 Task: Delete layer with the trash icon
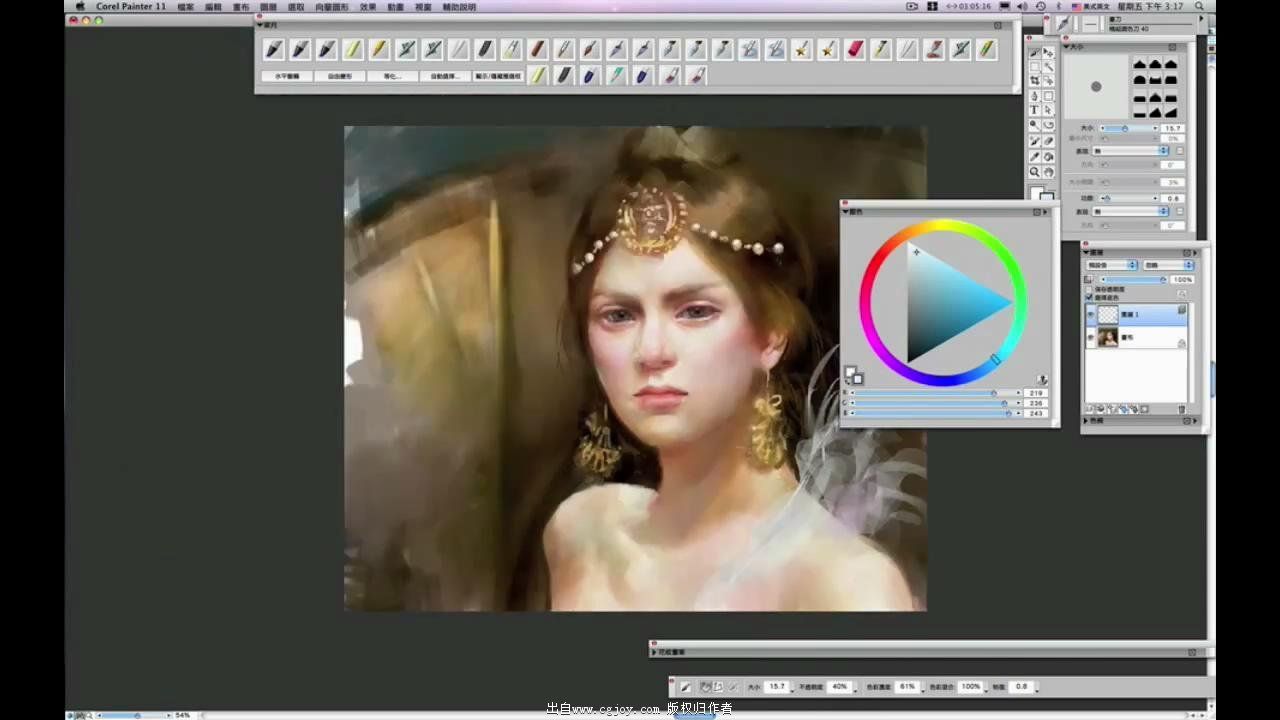(1181, 409)
